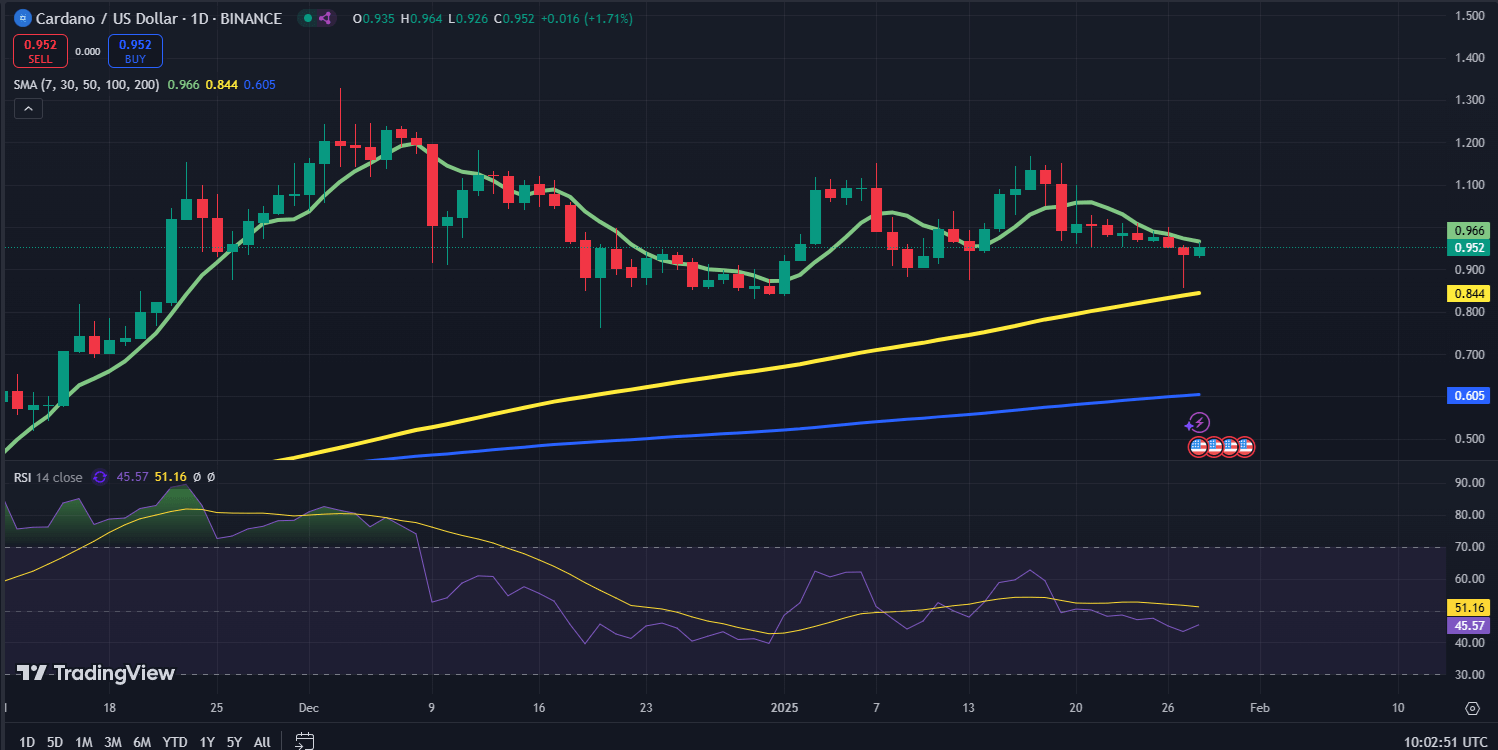This screenshot has height=750, width=1498.
Task: Select the 1M time range
Action: 84,742
